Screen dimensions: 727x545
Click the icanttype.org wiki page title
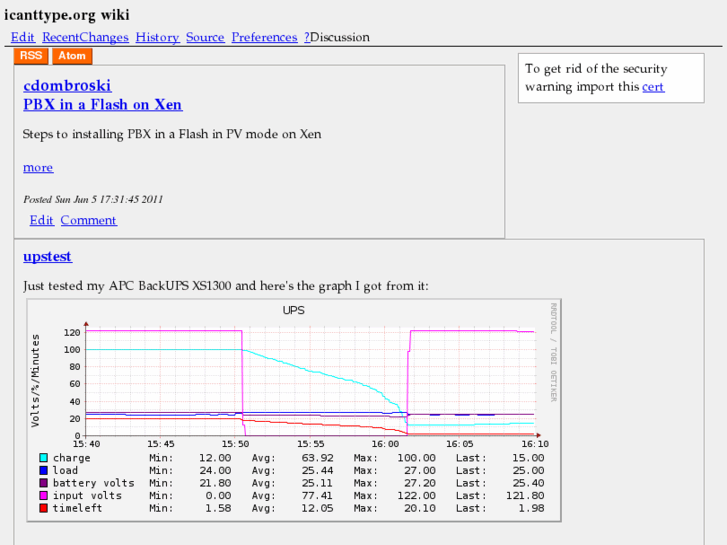tap(67, 15)
